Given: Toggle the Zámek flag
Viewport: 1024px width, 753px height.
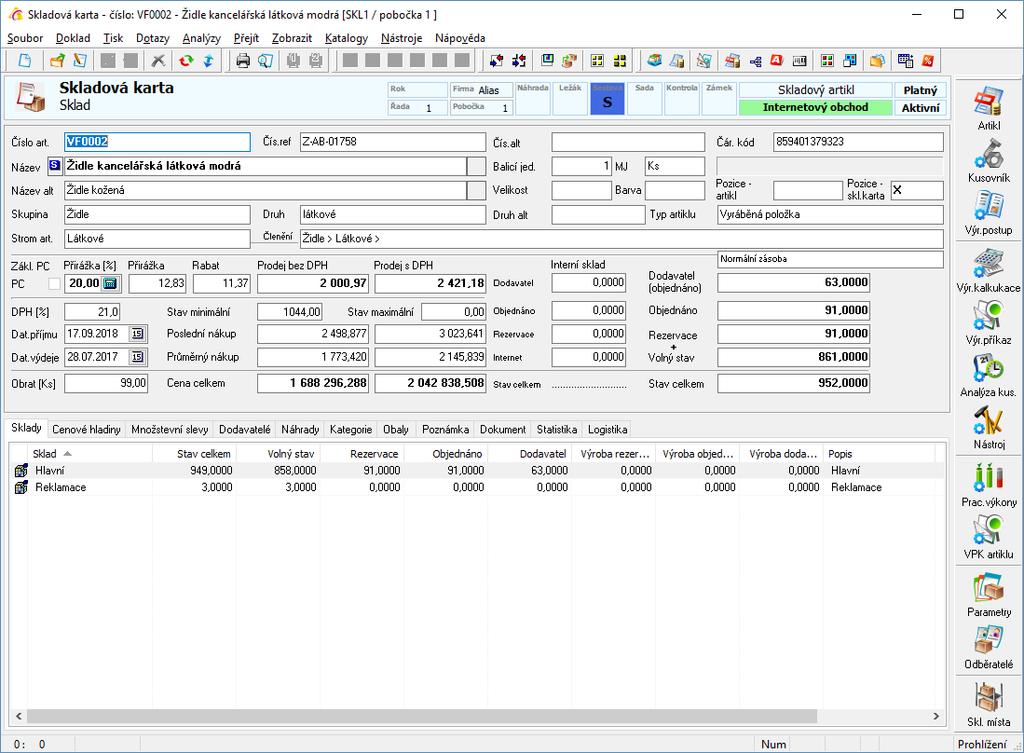Looking at the screenshot, I should coord(719,99).
